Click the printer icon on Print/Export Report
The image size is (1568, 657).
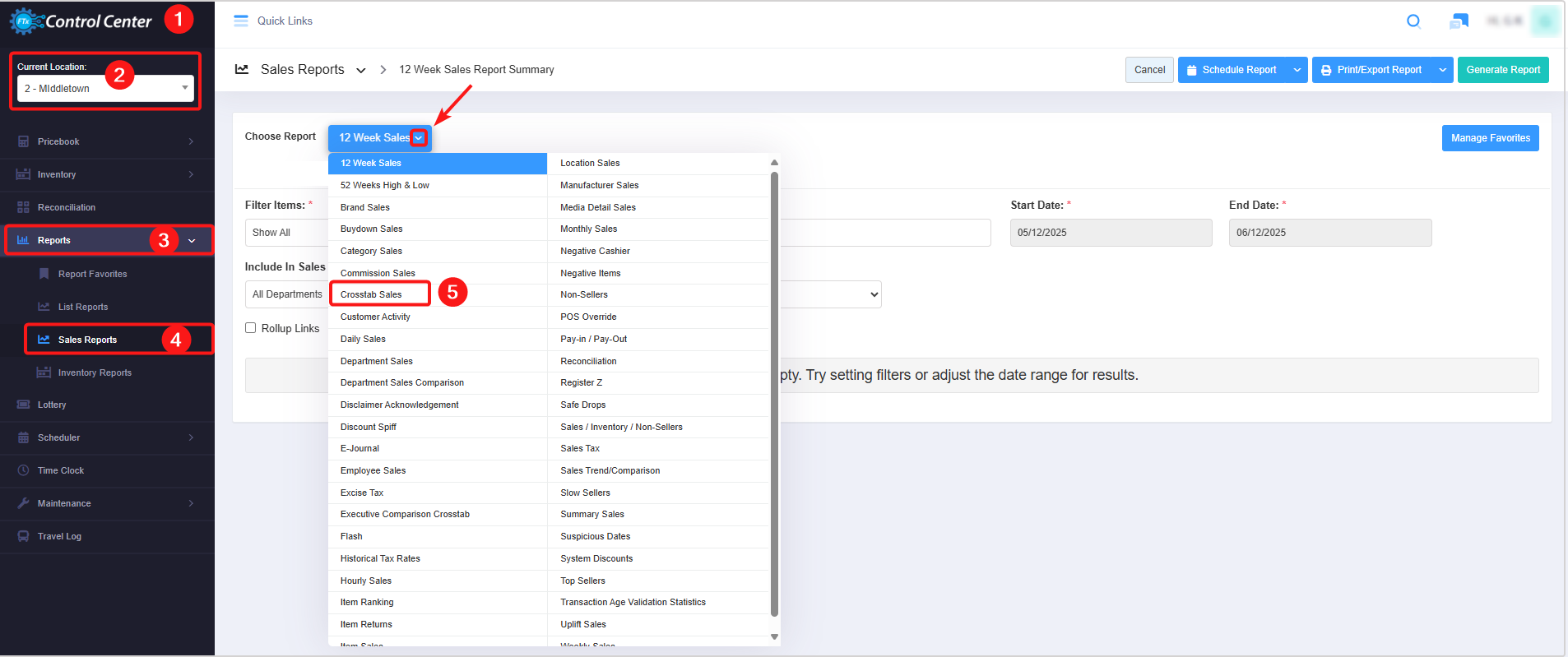pyautogui.click(x=1326, y=70)
